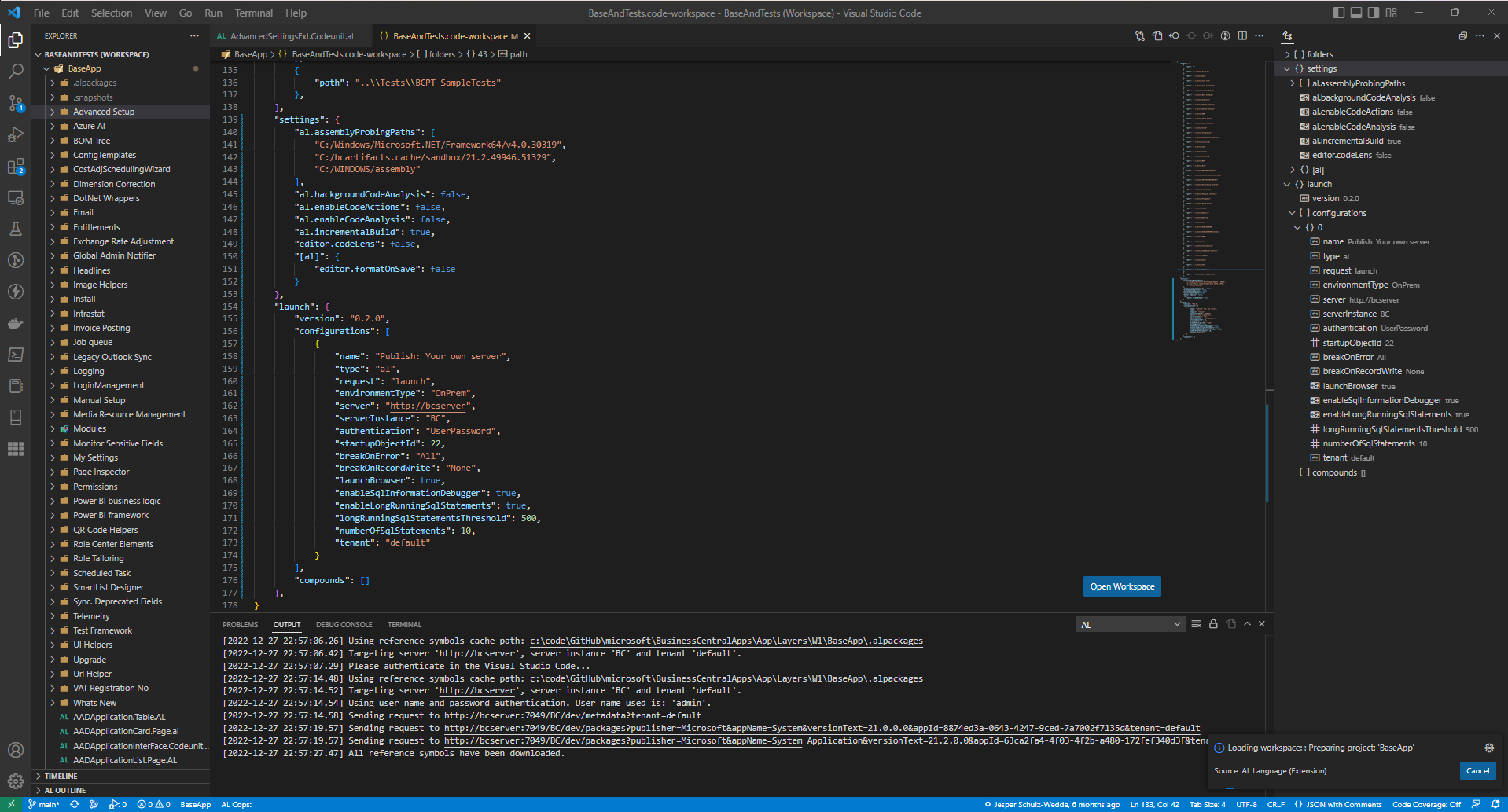Open the Terminal menu
1508x812 pixels.
click(254, 13)
